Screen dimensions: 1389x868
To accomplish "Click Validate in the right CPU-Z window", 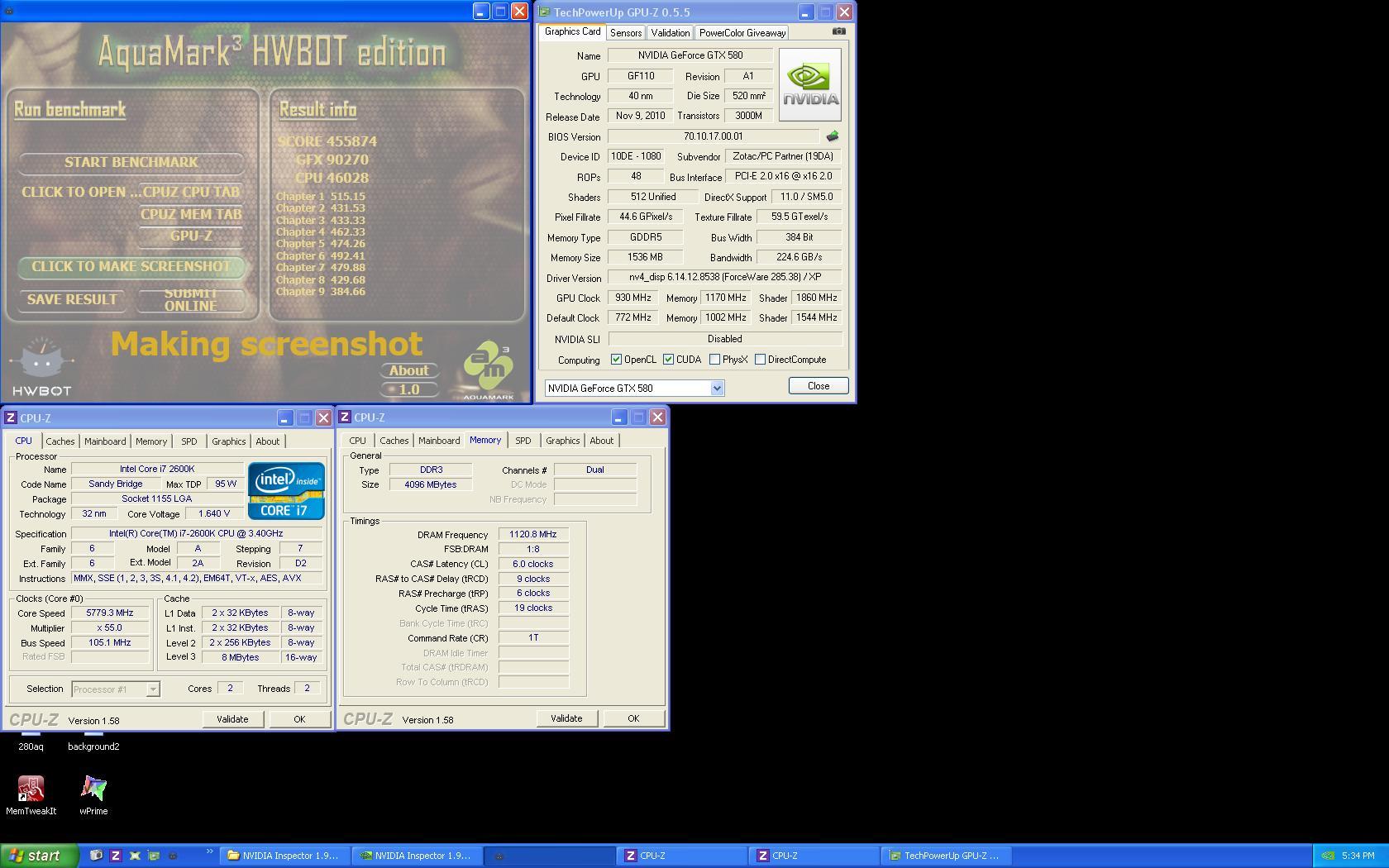I will click(x=566, y=718).
